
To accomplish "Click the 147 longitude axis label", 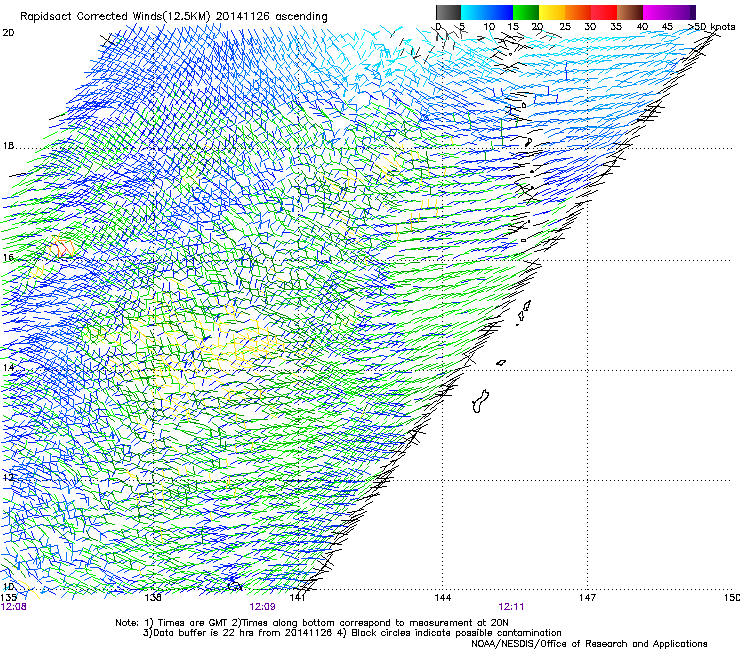I will click(587, 598).
